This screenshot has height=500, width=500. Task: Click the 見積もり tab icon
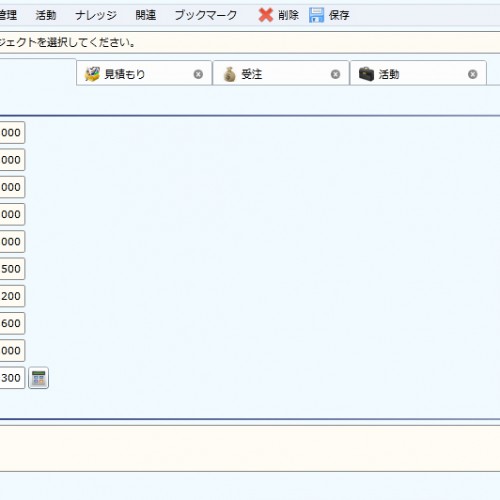tap(92, 74)
